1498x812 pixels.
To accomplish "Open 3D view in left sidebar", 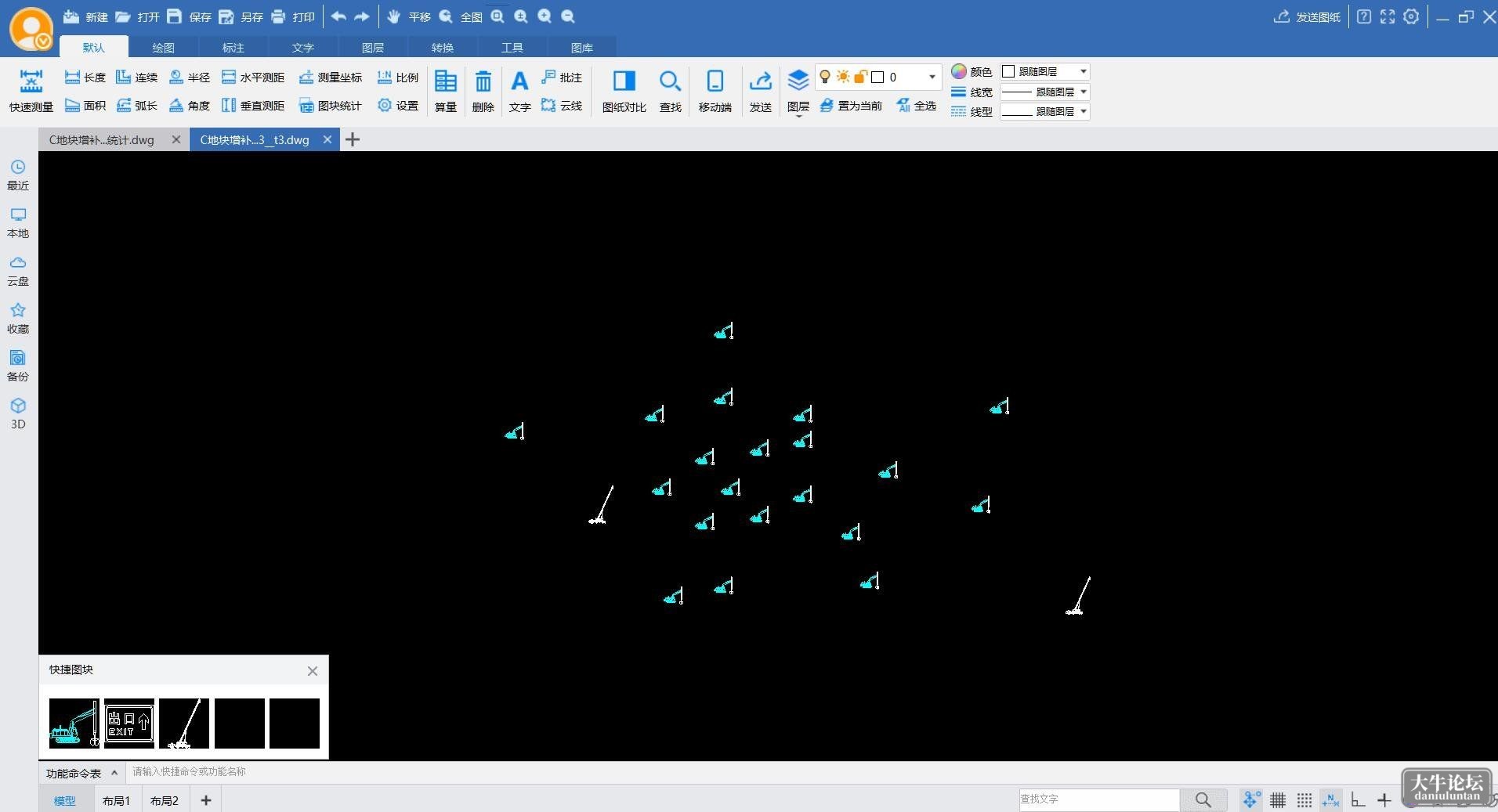I will click(18, 413).
